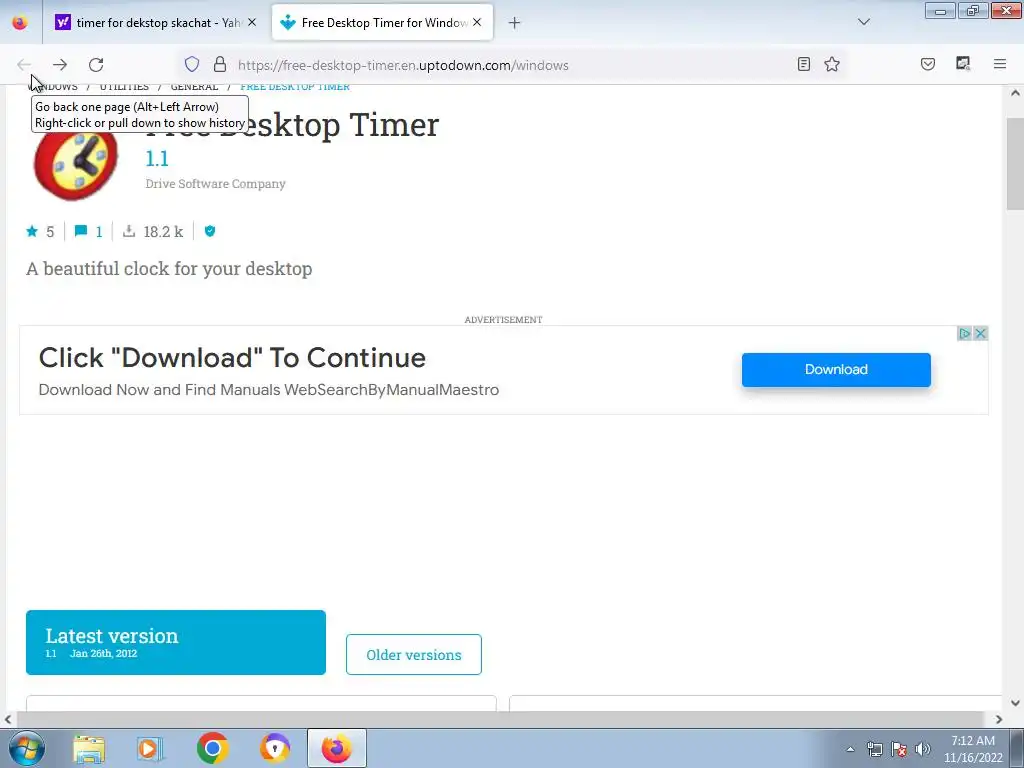Open the network status tray icon
The image size is (1024, 768).
point(874,749)
